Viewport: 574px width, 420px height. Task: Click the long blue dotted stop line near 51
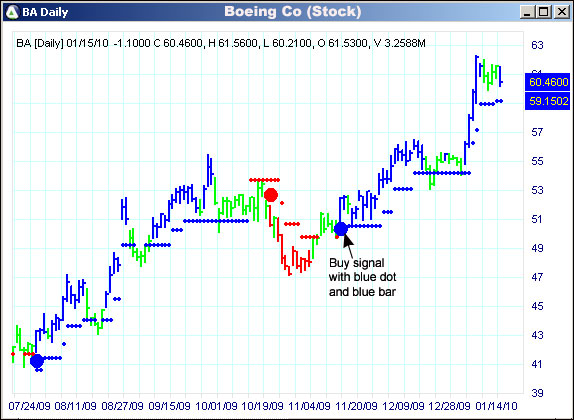(x=216, y=221)
